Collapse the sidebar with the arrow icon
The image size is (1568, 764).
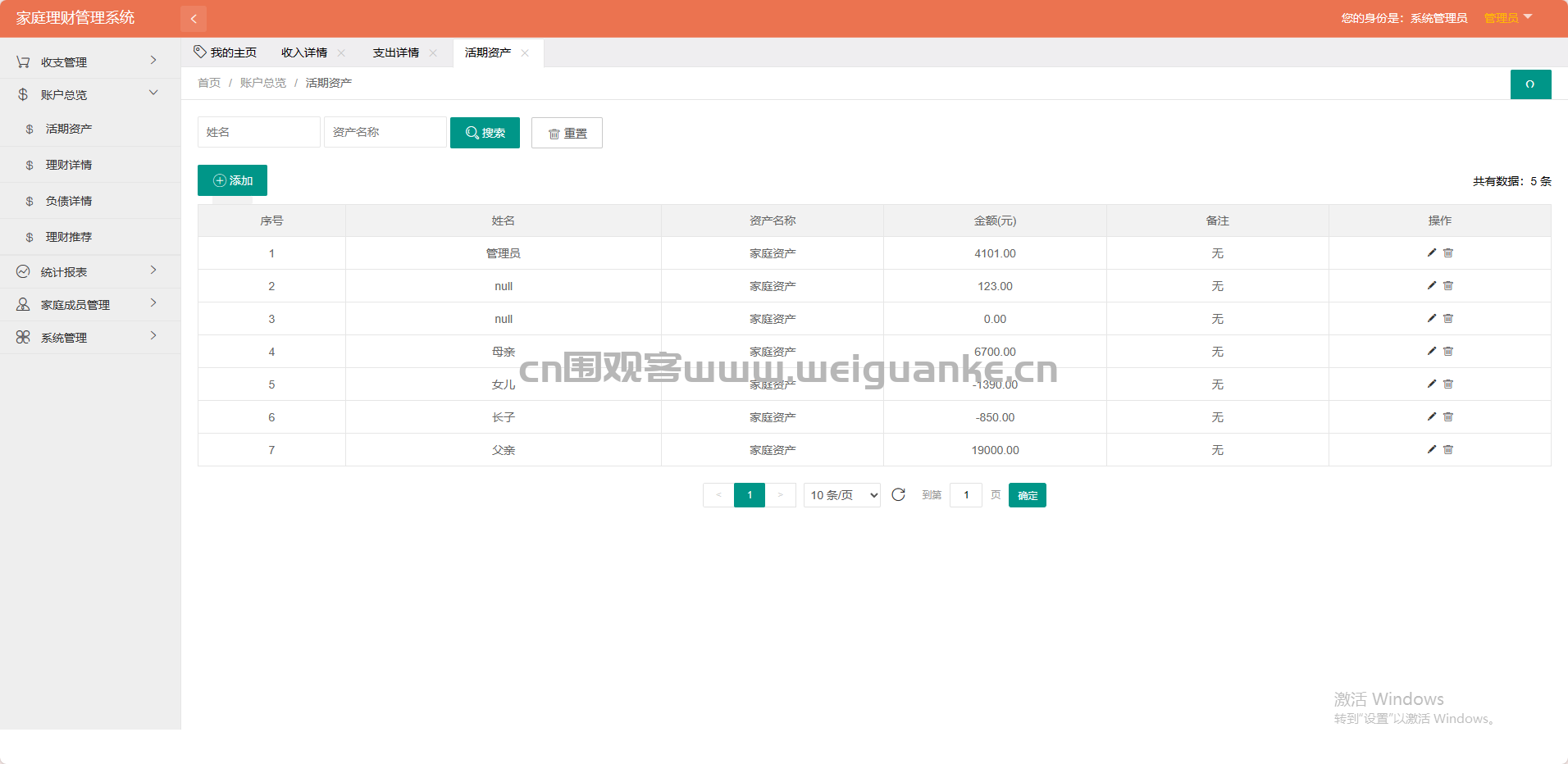pyautogui.click(x=194, y=18)
